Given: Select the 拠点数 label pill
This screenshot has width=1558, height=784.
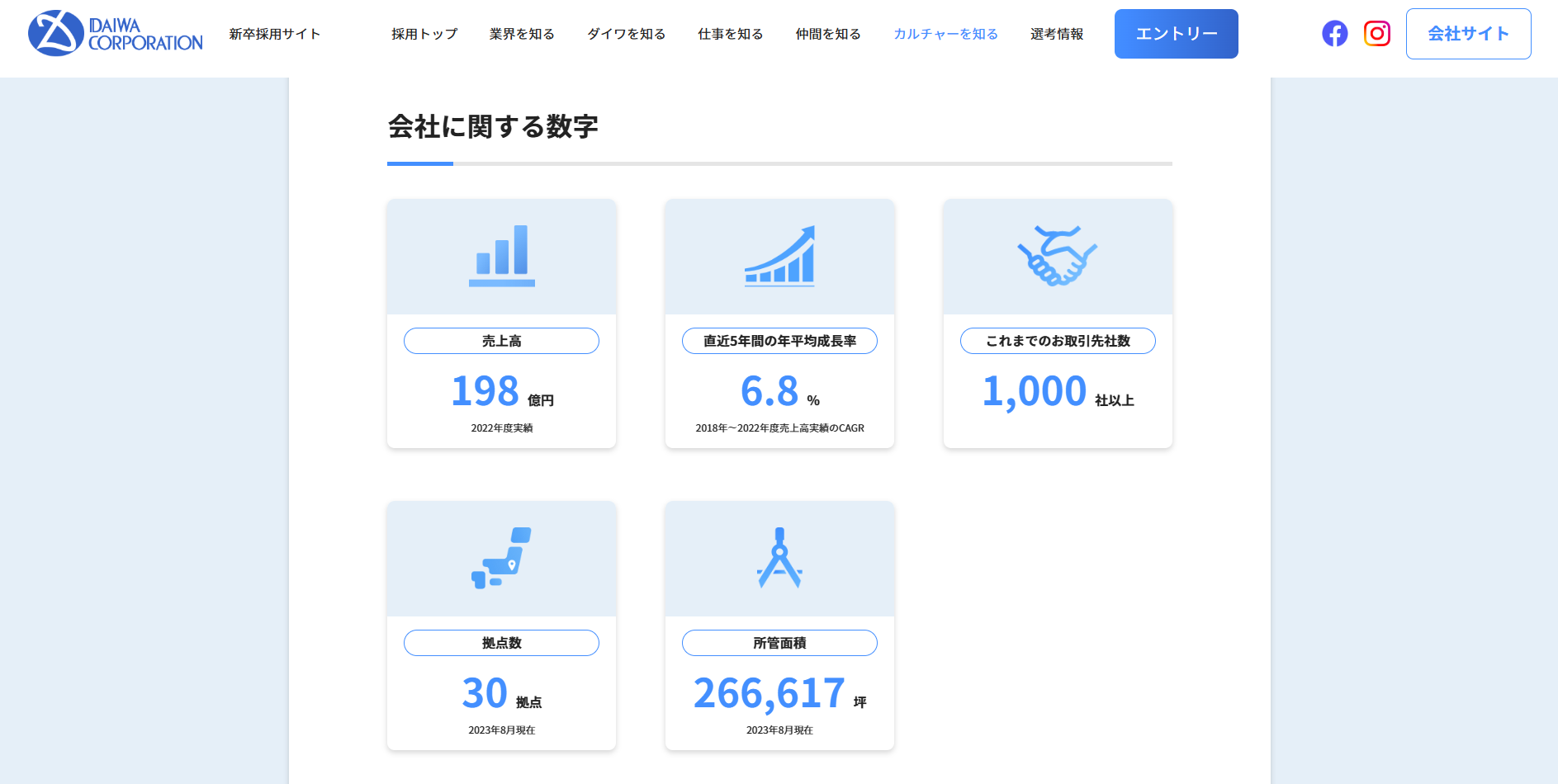Looking at the screenshot, I should pyautogui.click(x=502, y=643).
